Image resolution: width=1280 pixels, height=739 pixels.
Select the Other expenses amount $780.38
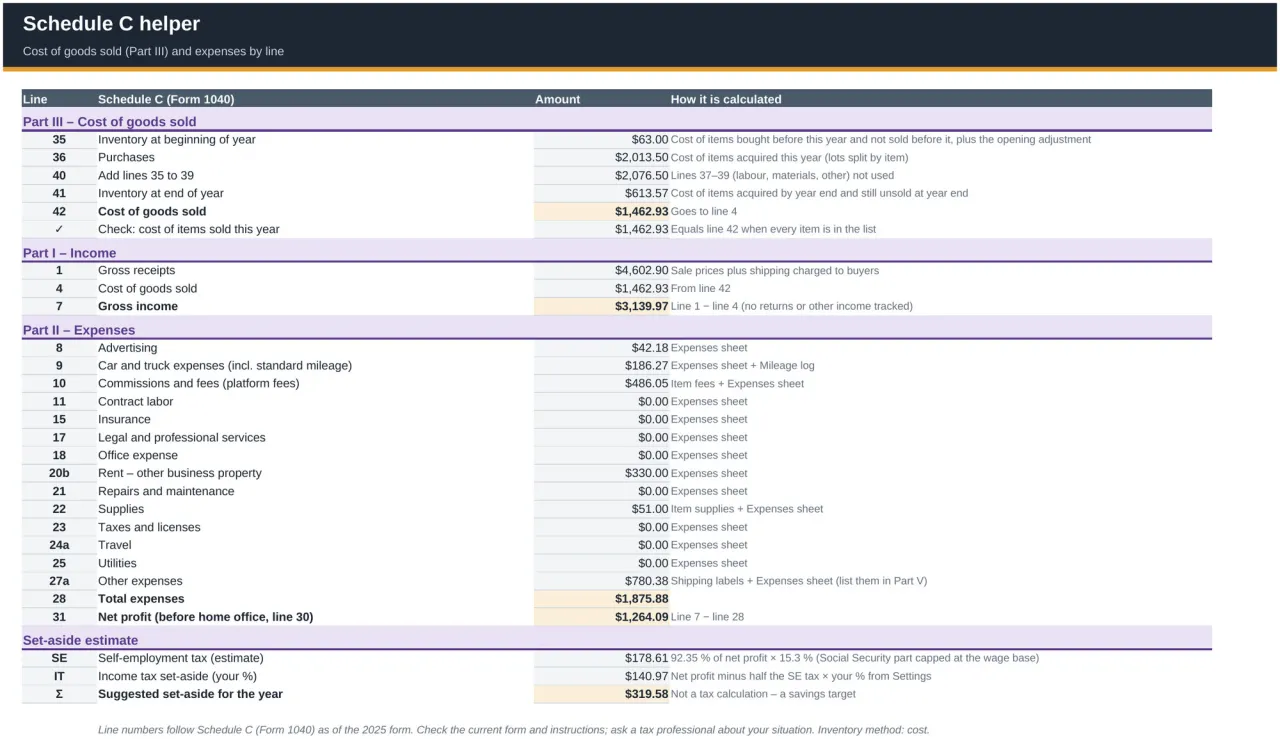pyautogui.click(x=601, y=582)
